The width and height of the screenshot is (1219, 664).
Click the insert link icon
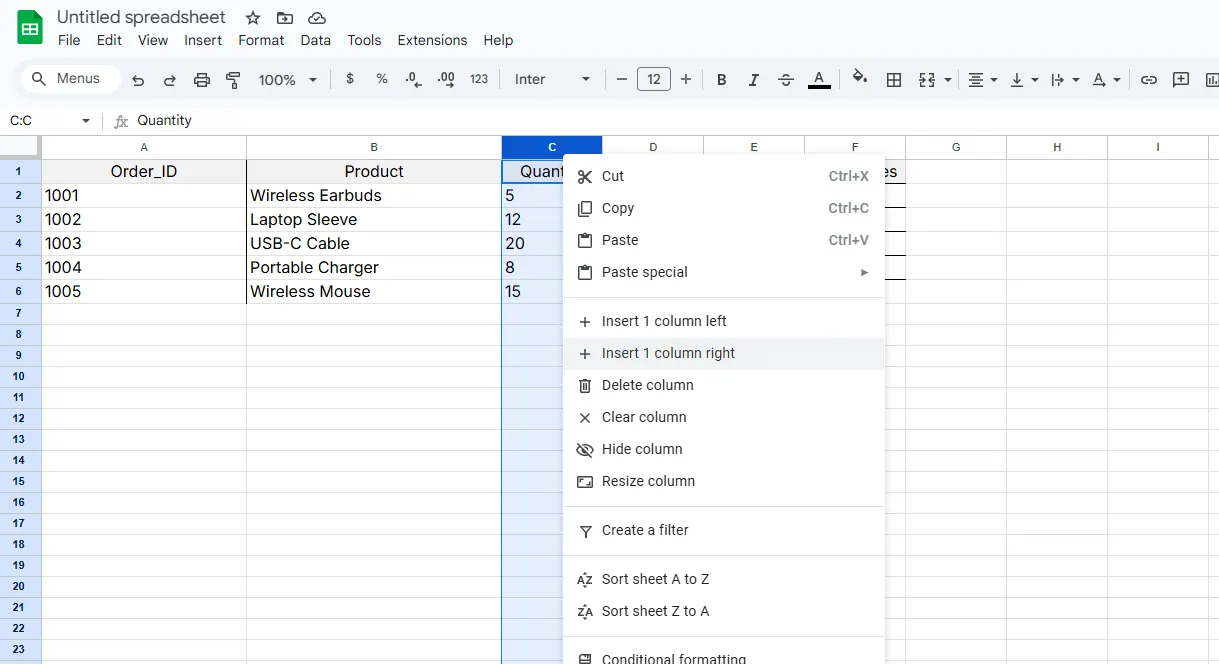pos(1149,80)
